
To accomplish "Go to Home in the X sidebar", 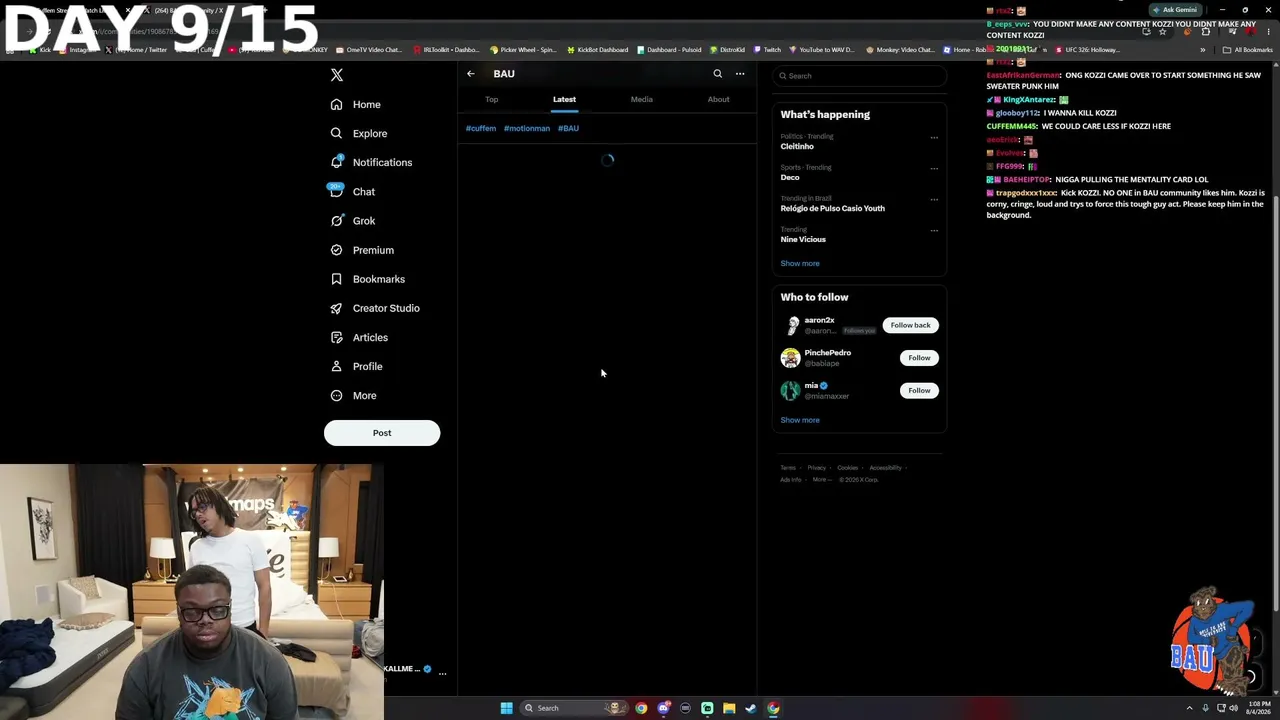I will (x=356, y=104).
